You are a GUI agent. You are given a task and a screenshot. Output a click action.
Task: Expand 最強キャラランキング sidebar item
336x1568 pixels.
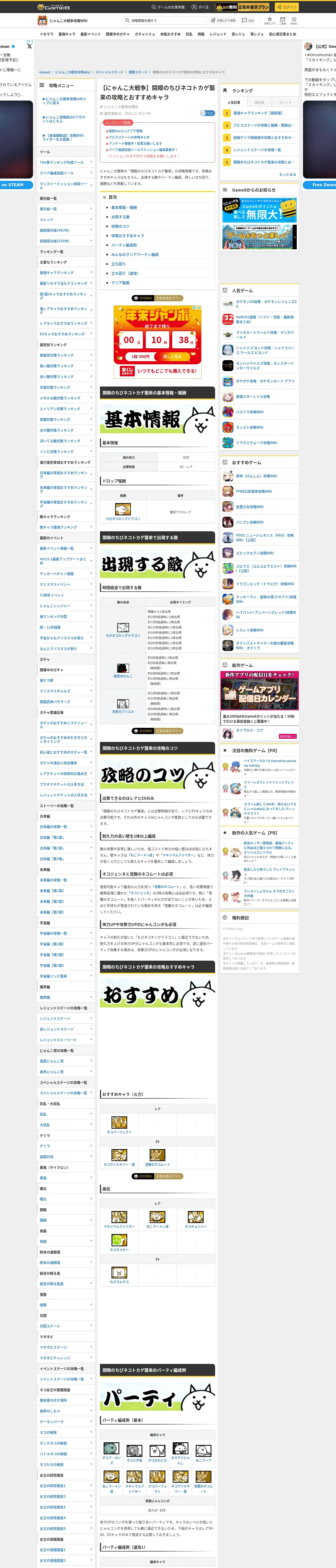pyautogui.click(x=66, y=273)
